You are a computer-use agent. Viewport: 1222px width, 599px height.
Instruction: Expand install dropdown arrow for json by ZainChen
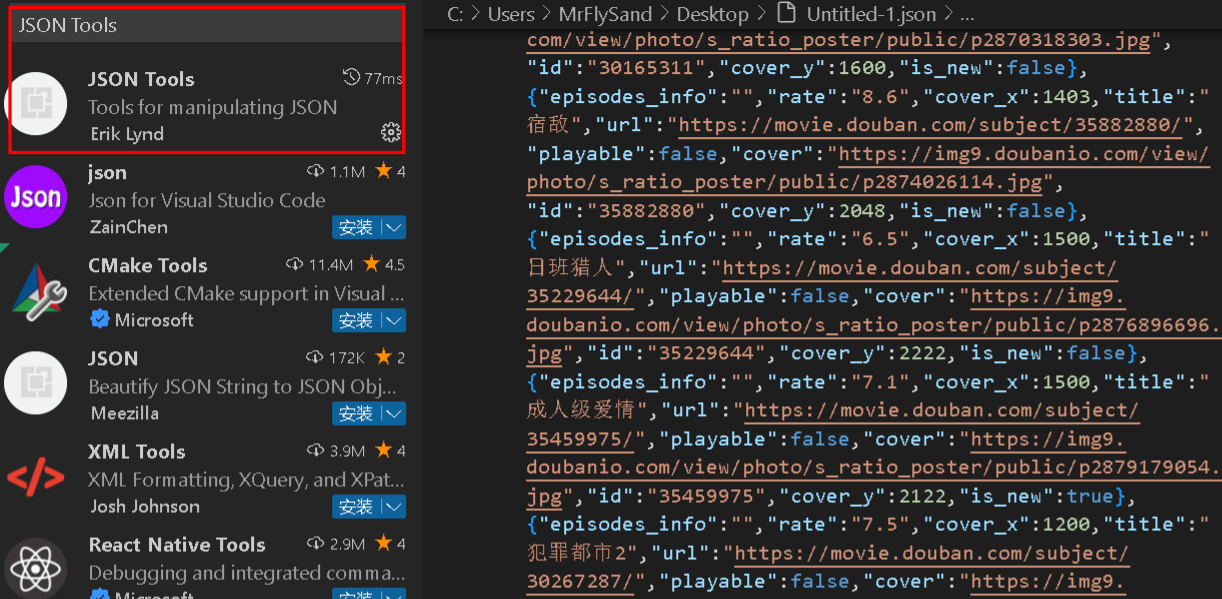[394, 228]
